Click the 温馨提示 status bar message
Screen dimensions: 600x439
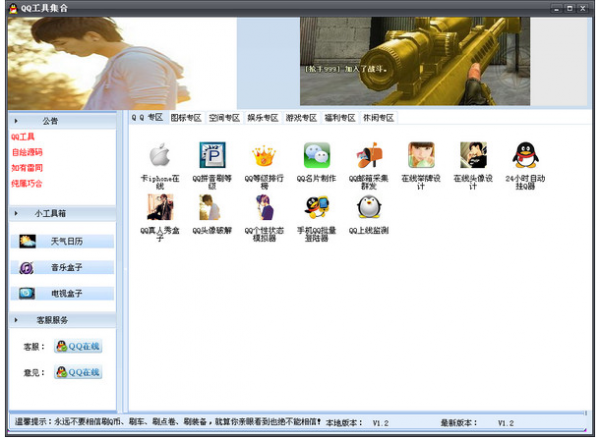168,422
